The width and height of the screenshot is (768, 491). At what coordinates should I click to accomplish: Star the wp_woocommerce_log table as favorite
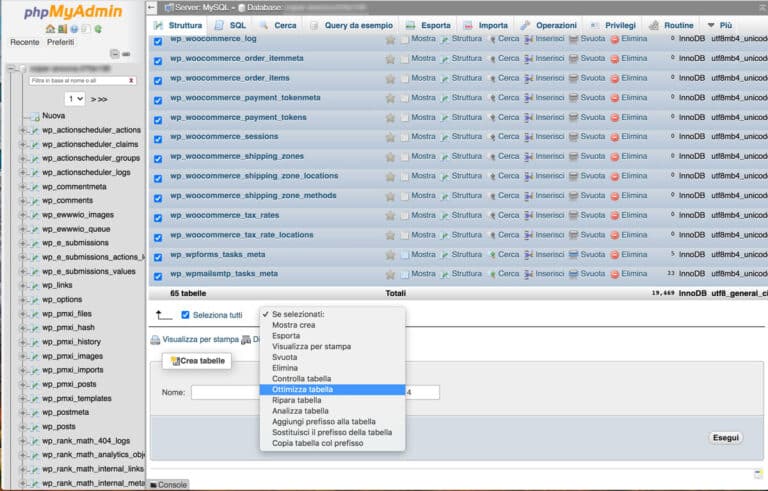tap(390, 39)
